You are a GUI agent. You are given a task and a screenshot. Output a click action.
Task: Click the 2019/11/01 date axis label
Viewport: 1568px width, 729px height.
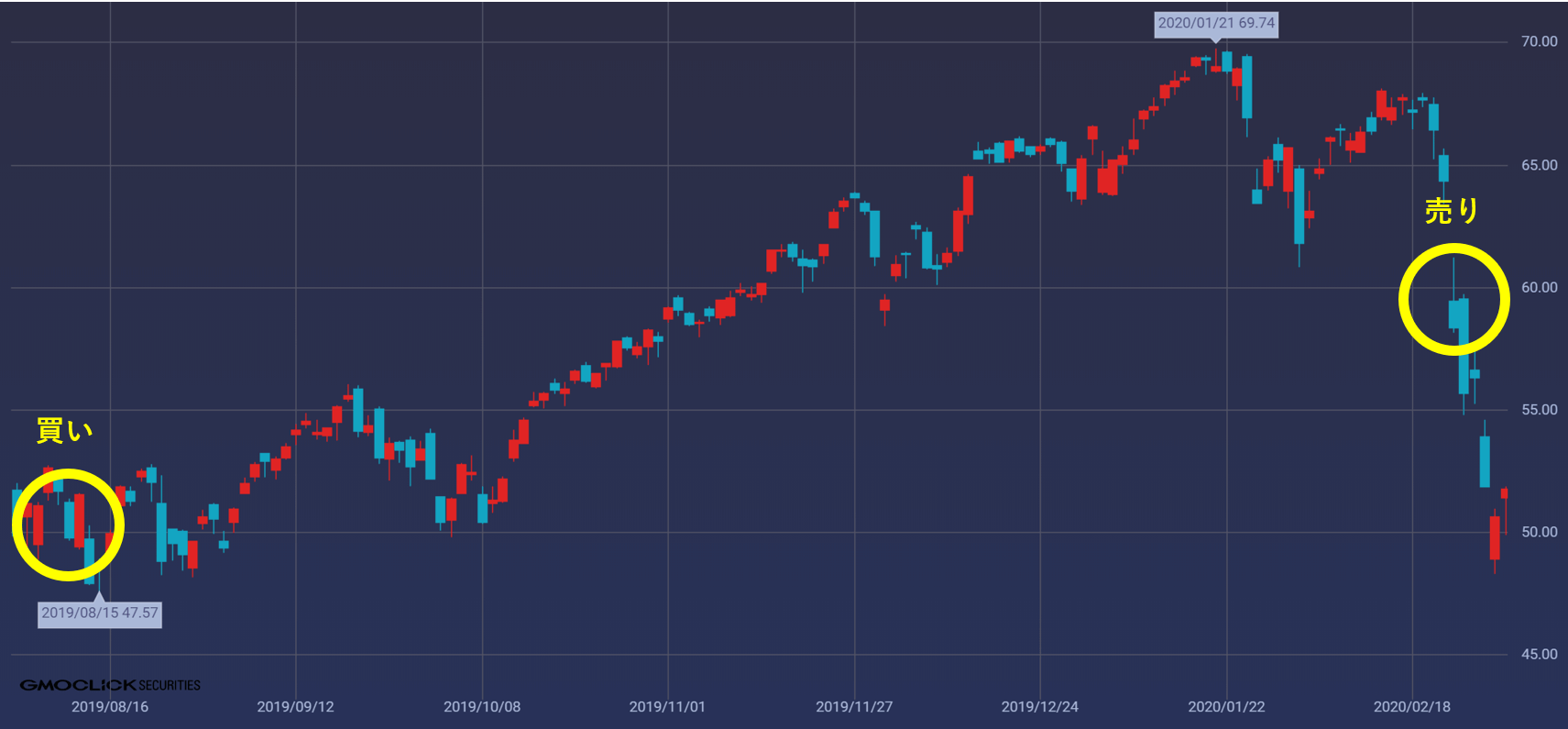point(667,707)
